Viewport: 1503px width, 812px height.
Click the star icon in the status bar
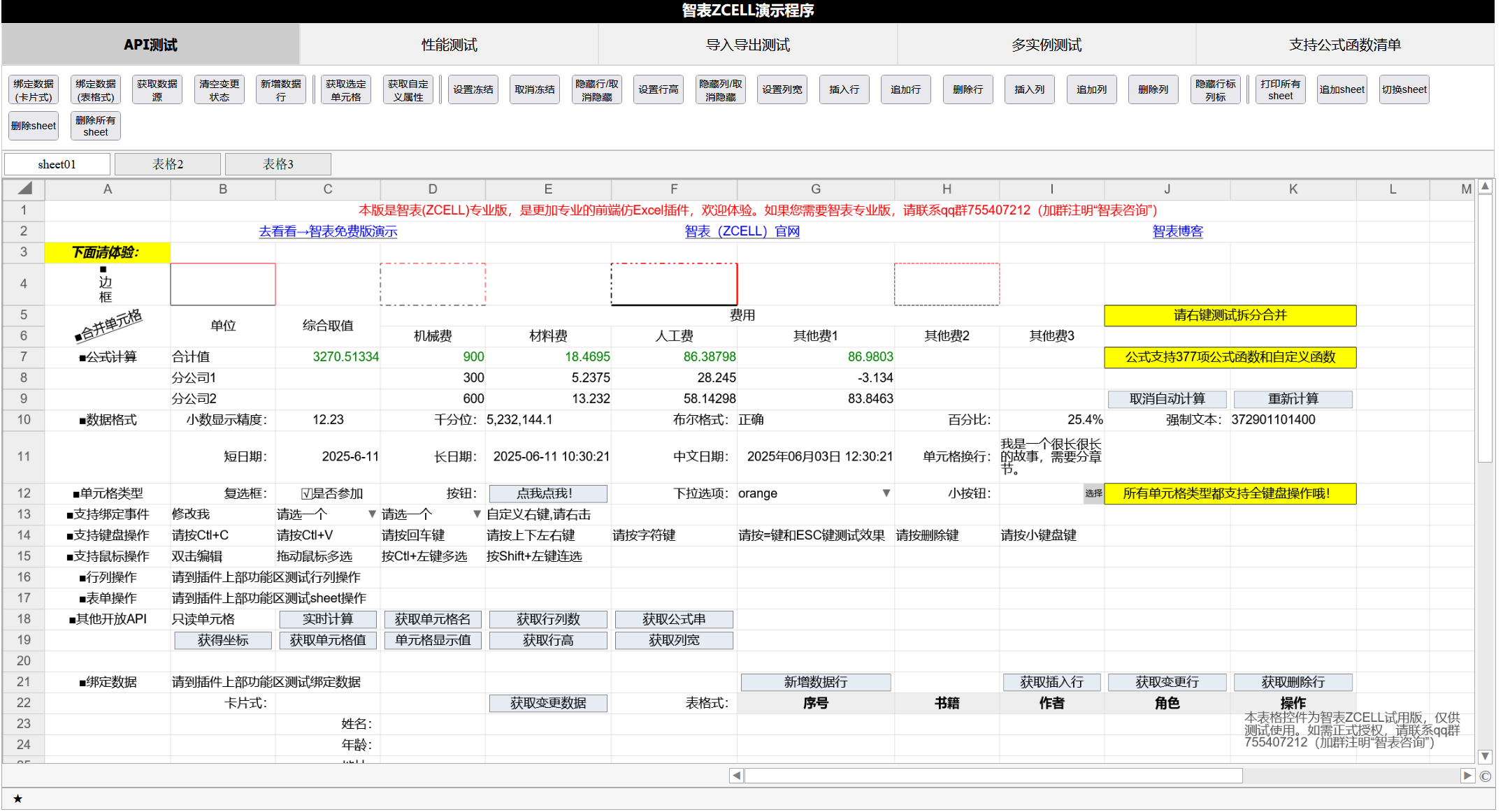point(18,799)
